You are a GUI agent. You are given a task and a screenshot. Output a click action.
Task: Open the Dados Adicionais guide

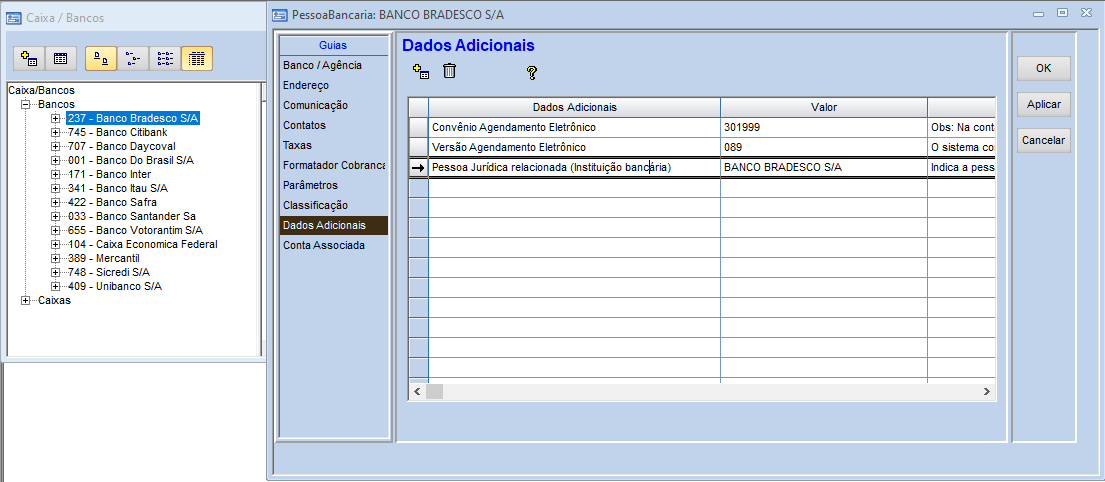point(333,225)
